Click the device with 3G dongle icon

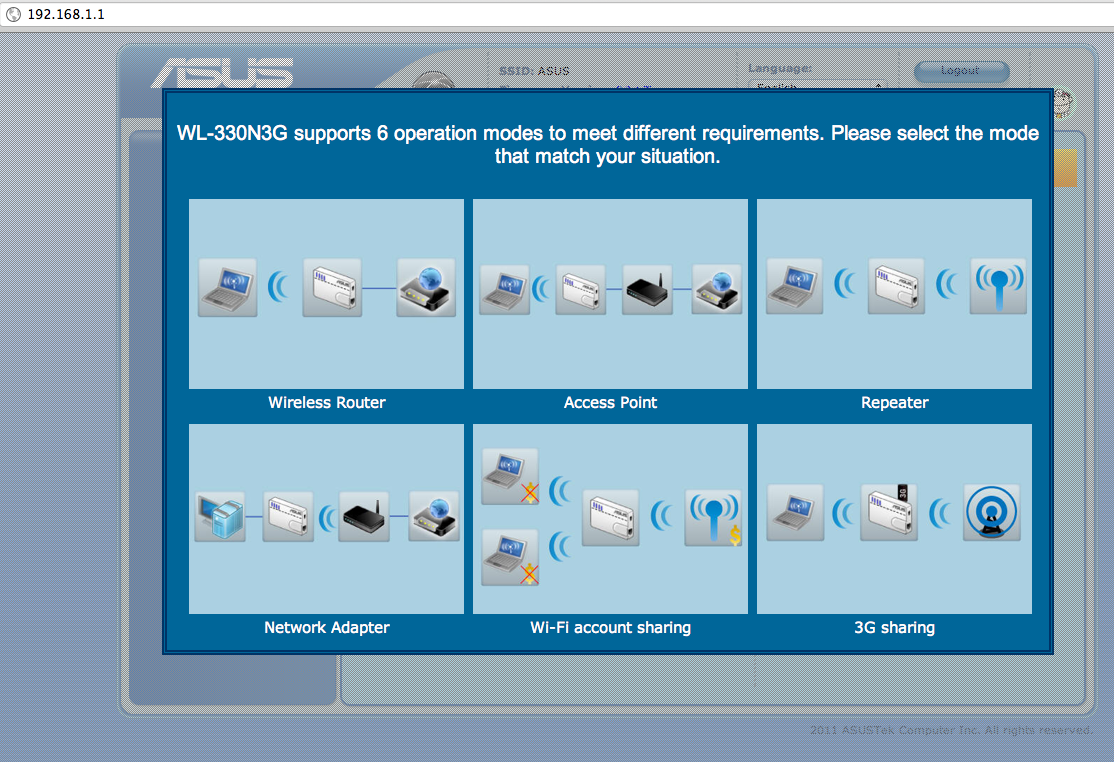(x=889, y=513)
